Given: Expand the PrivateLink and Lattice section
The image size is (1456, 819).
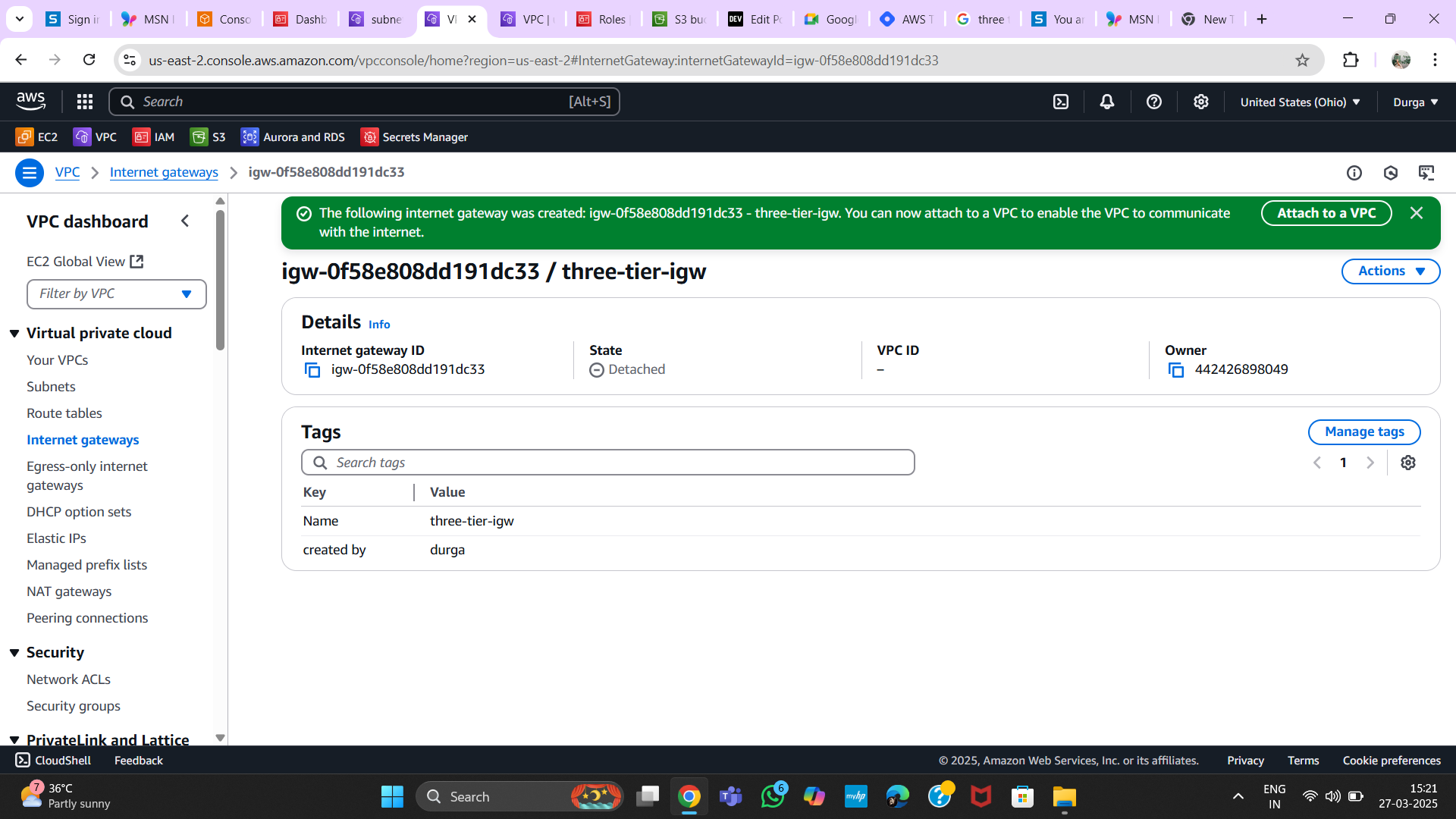Looking at the screenshot, I should pyautogui.click(x=14, y=739).
